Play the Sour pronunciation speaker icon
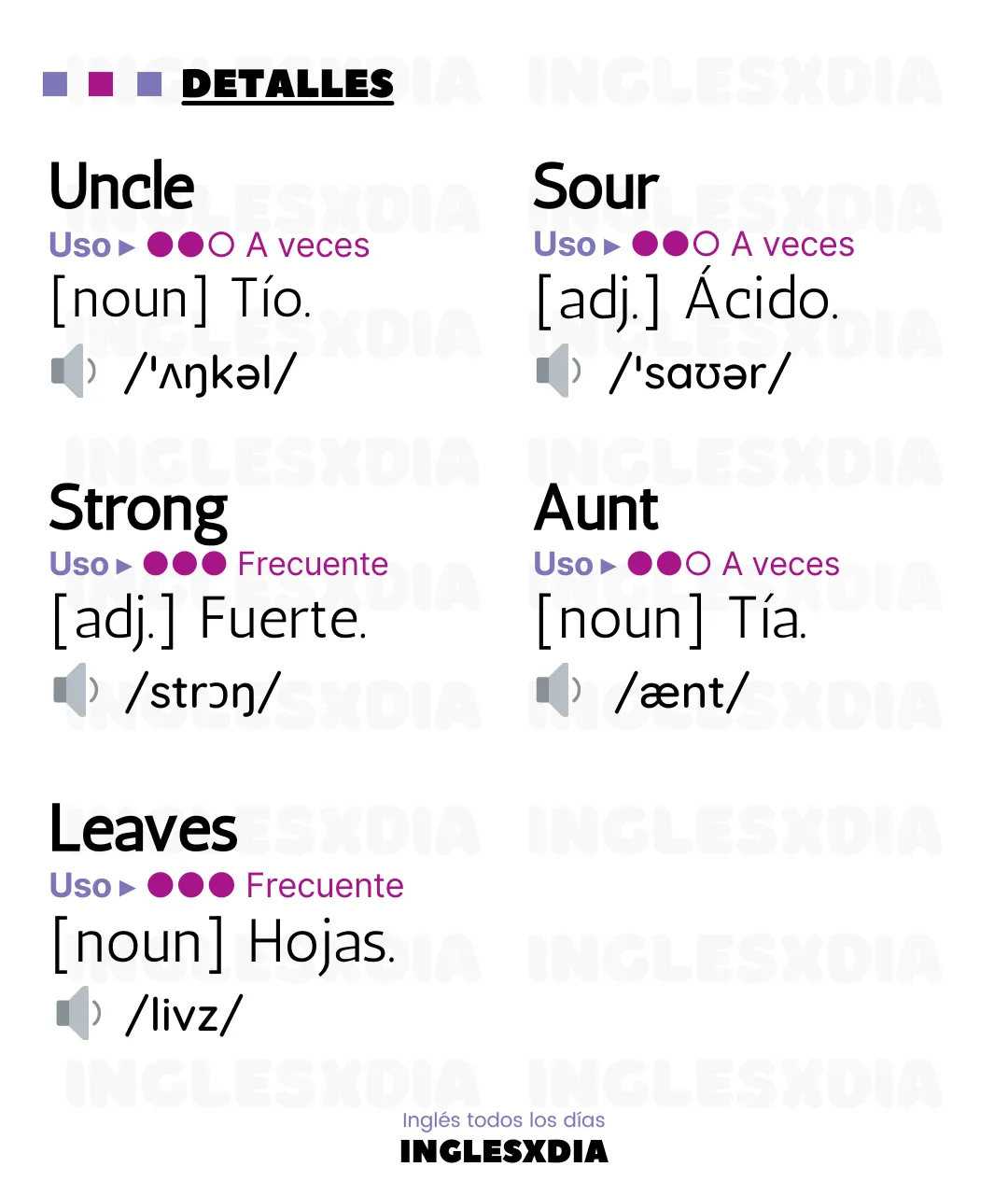 (x=559, y=371)
